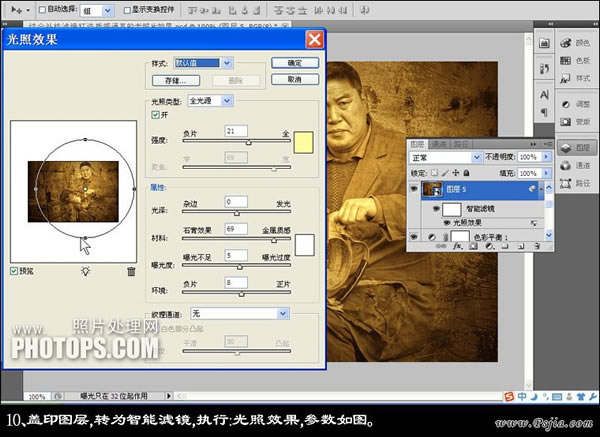Click the 强度 intensity value field

tap(236, 131)
